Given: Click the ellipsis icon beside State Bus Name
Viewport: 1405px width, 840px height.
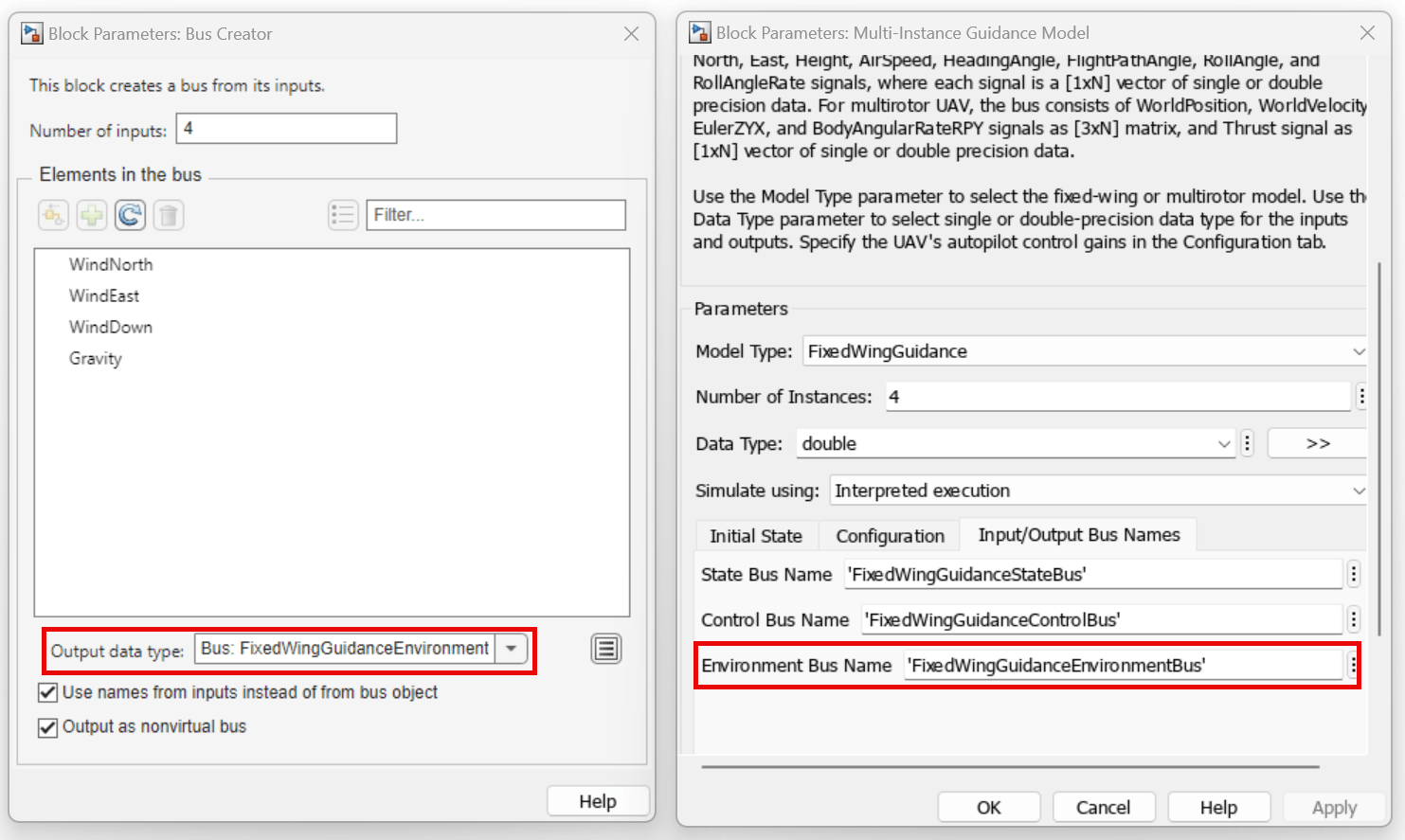Looking at the screenshot, I should tap(1353, 574).
